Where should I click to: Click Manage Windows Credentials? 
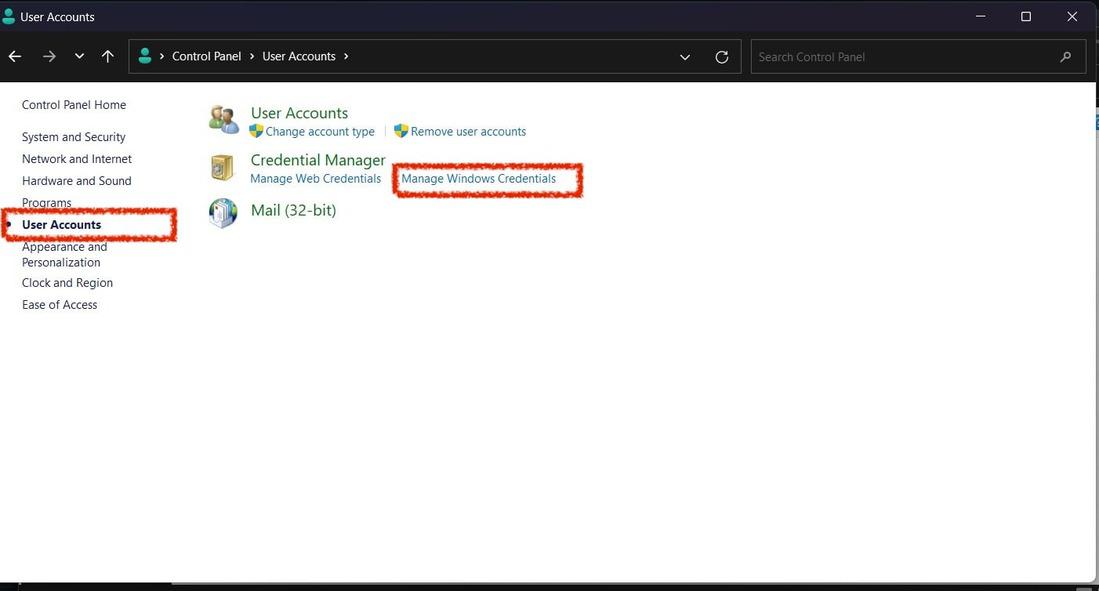pos(479,179)
